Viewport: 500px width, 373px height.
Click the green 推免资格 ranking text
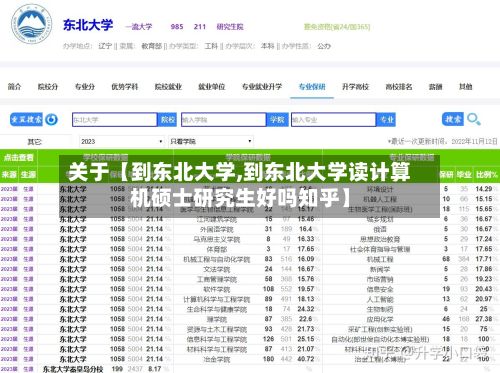click(x=337, y=27)
